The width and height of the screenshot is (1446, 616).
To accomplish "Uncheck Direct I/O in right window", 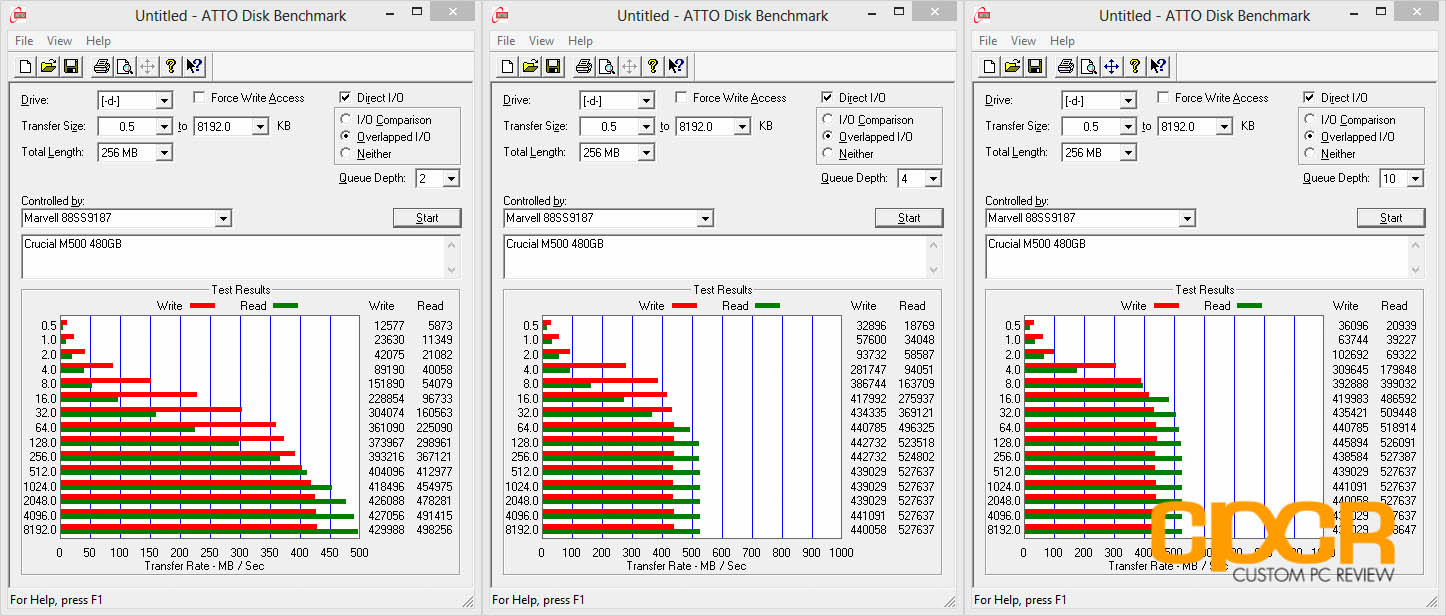I will [1309, 98].
